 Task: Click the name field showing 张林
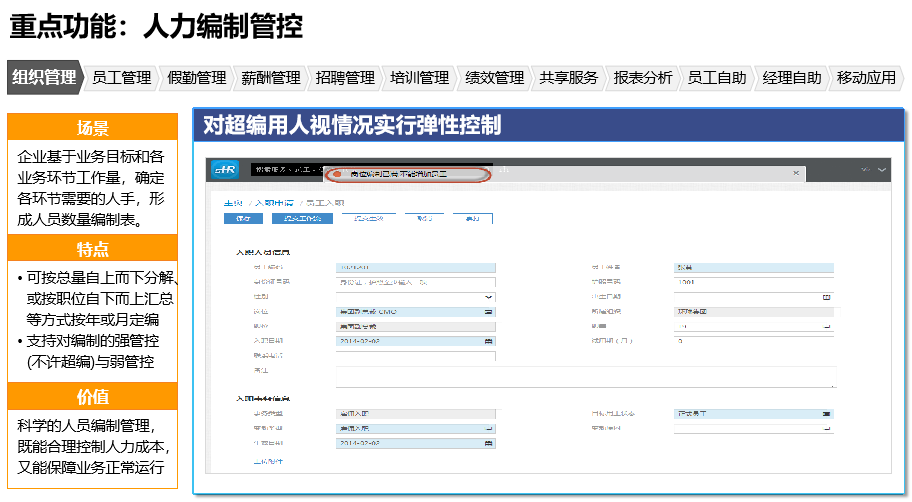click(754, 268)
